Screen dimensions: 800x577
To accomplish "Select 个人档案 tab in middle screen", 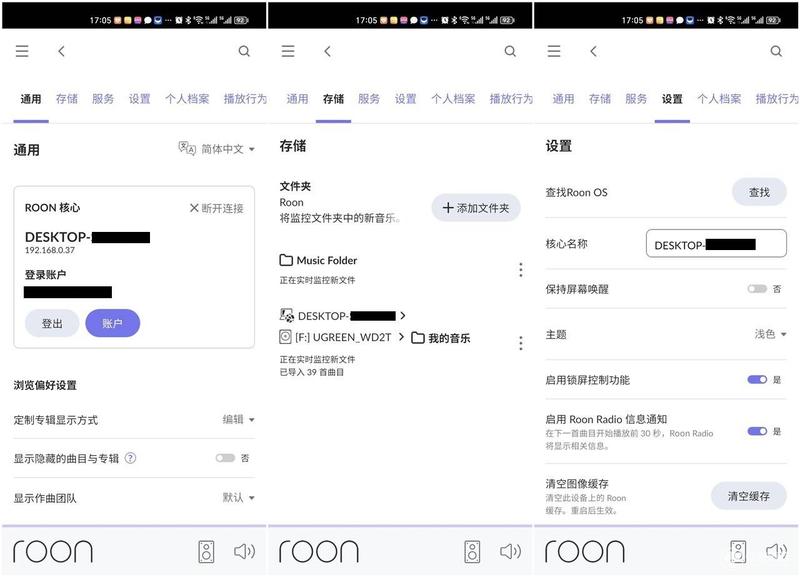I will click(x=453, y=98).
